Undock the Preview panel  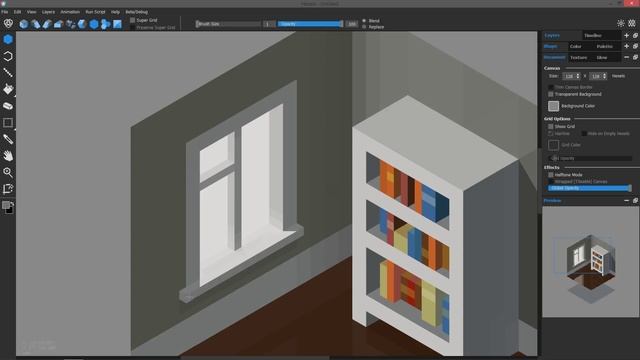pyautogui.click(x=635, y=200)
